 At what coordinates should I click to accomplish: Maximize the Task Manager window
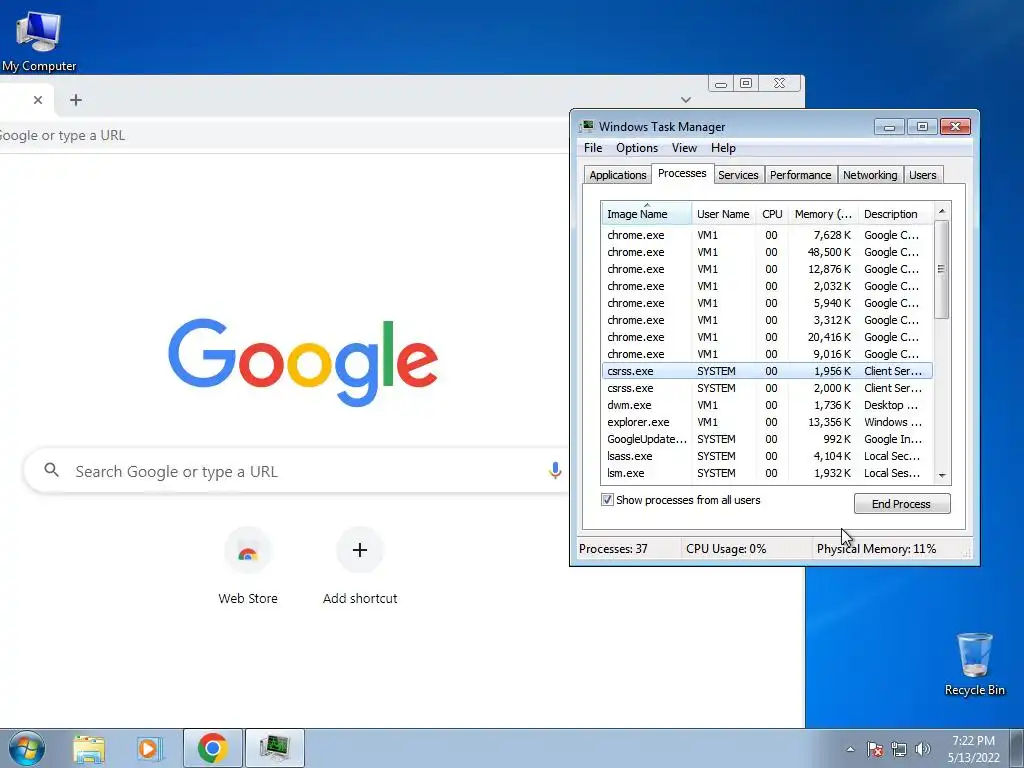point(922,127)
